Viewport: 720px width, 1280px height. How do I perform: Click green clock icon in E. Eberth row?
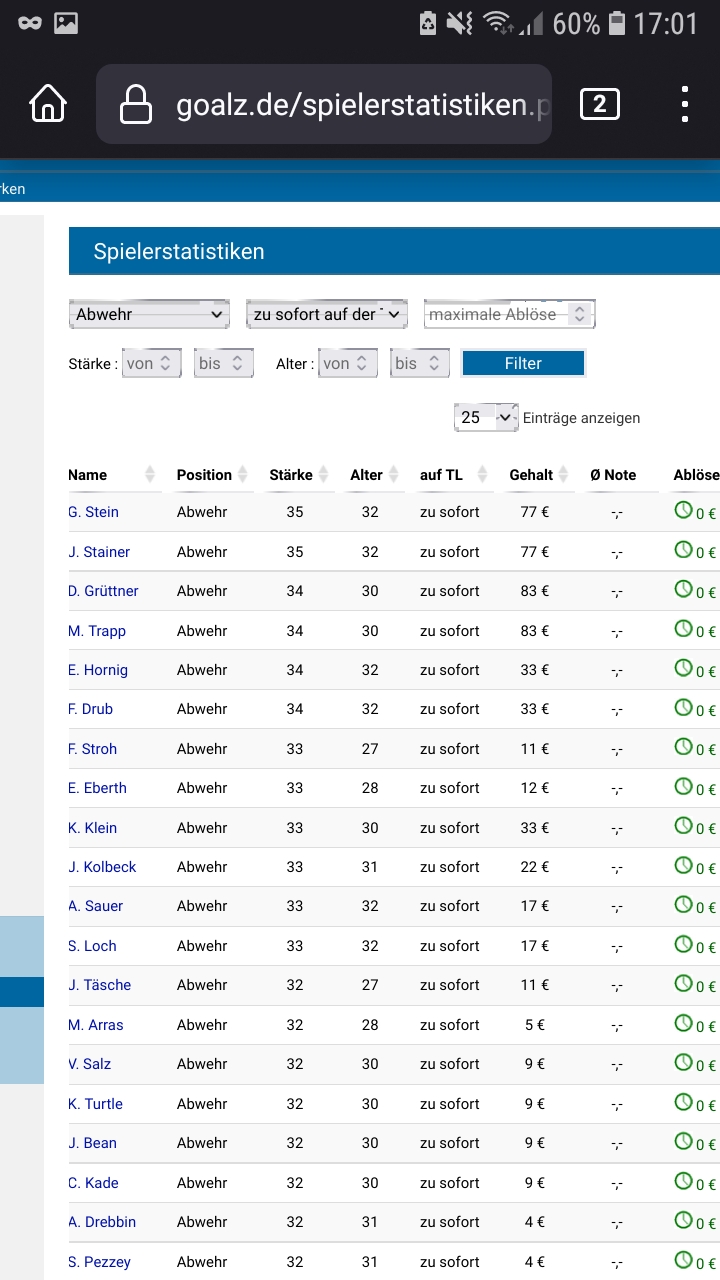(x=683, y=787)
